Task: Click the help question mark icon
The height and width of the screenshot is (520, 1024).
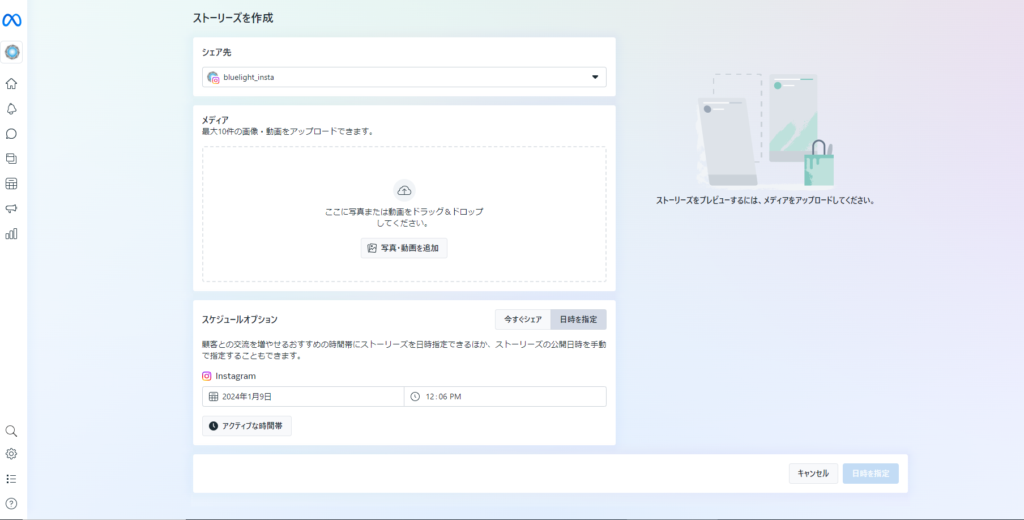Action: click(x=12, y=503)
